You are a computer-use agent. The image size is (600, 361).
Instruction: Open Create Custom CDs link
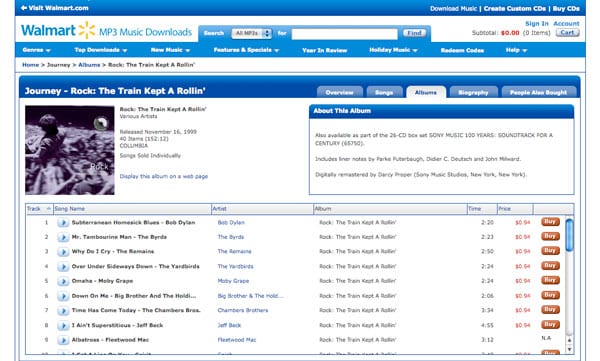(515, 8)
